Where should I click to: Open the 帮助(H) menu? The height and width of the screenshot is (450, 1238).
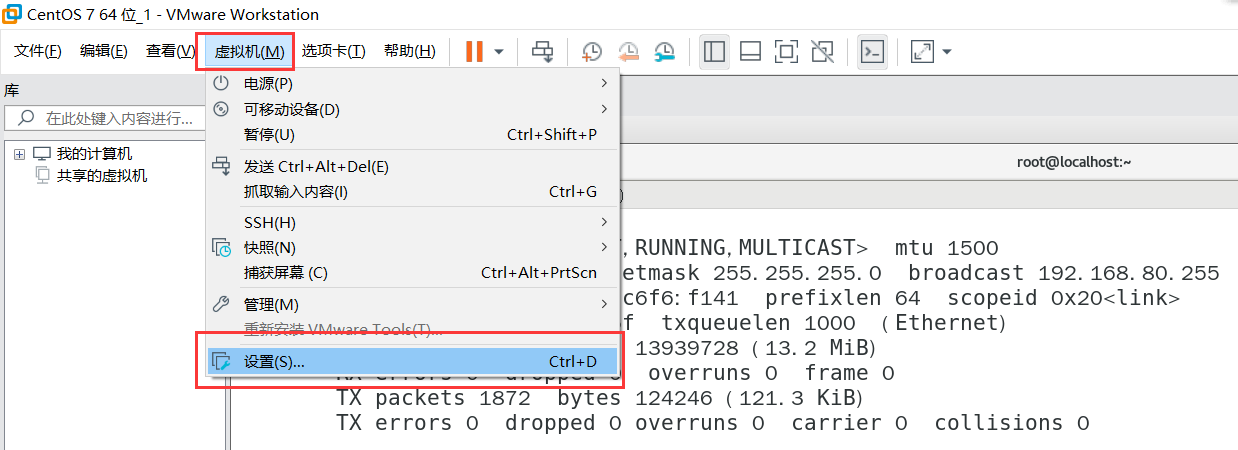(x=410, y=51)
